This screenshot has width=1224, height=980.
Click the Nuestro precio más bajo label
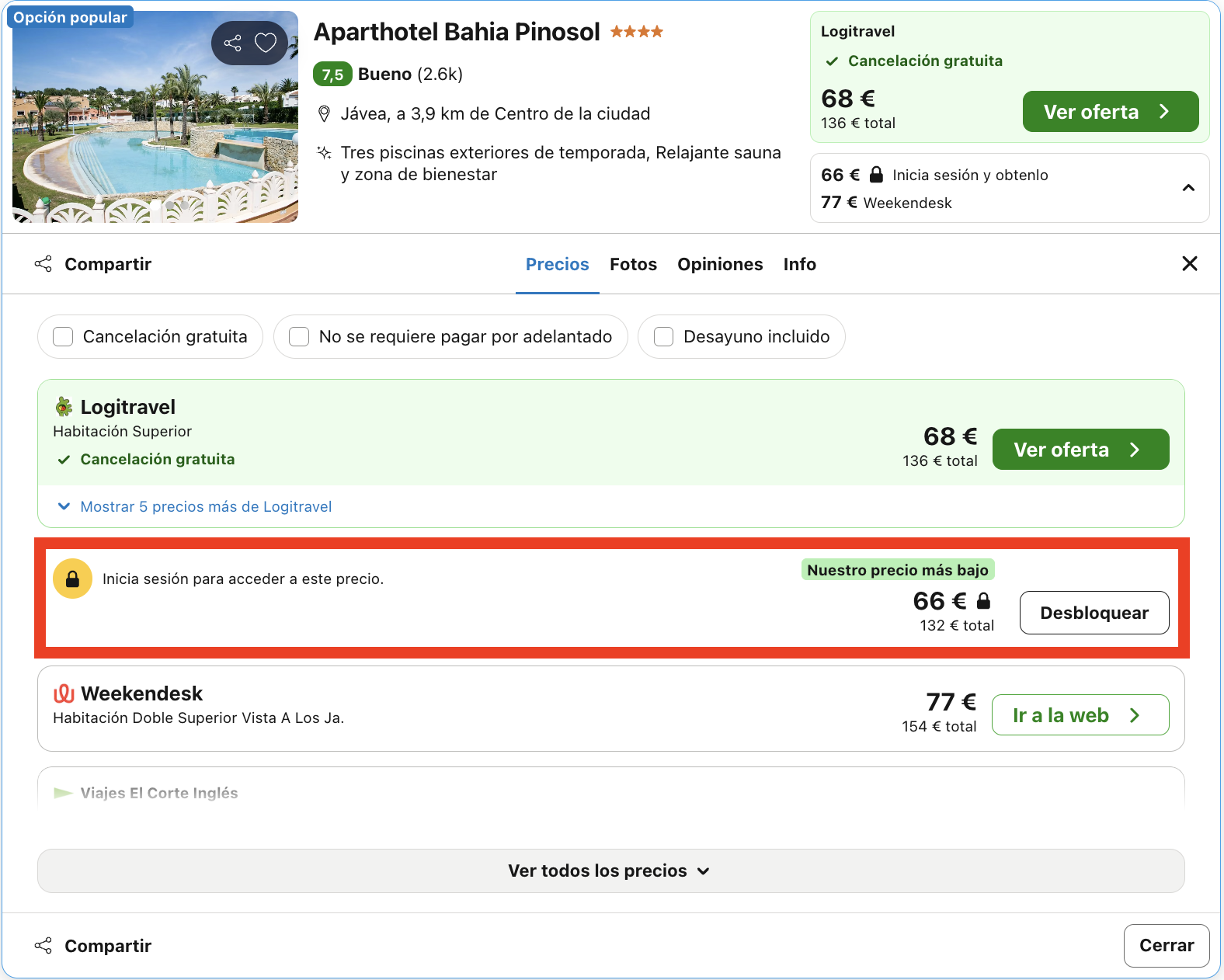(x=898, y=570)
